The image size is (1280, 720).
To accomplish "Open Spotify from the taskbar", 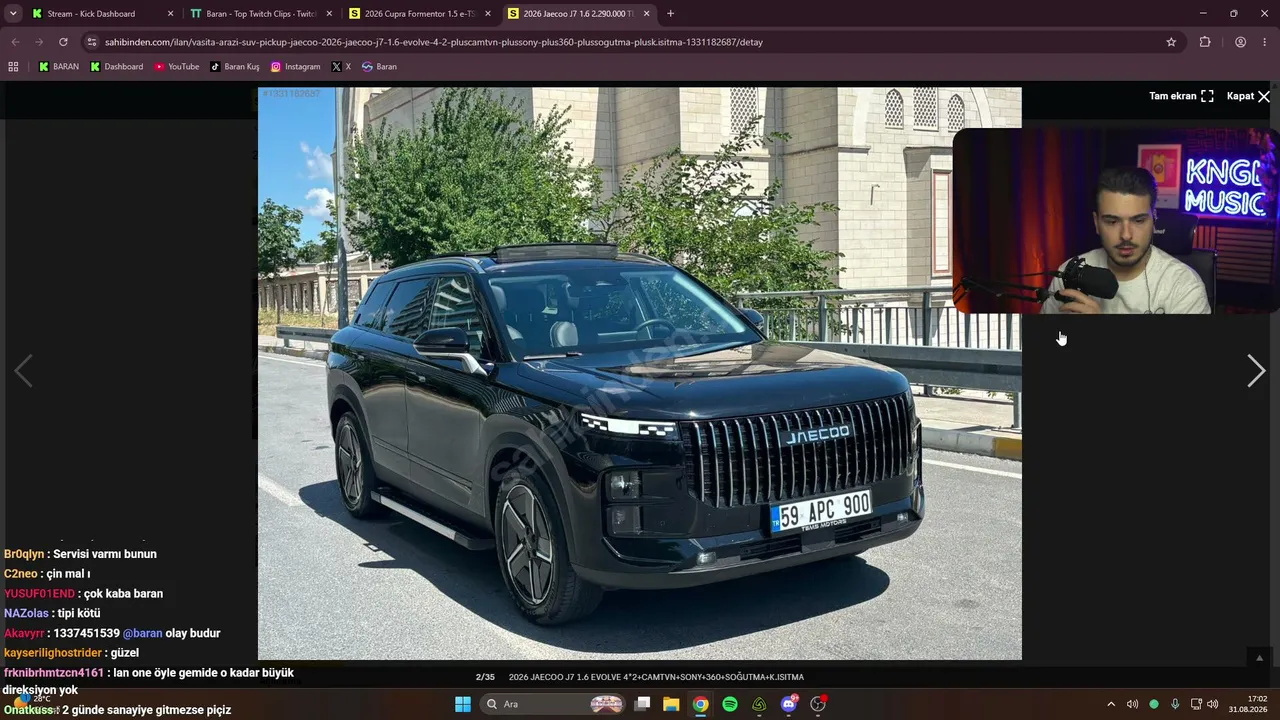I will coord(730,704).
